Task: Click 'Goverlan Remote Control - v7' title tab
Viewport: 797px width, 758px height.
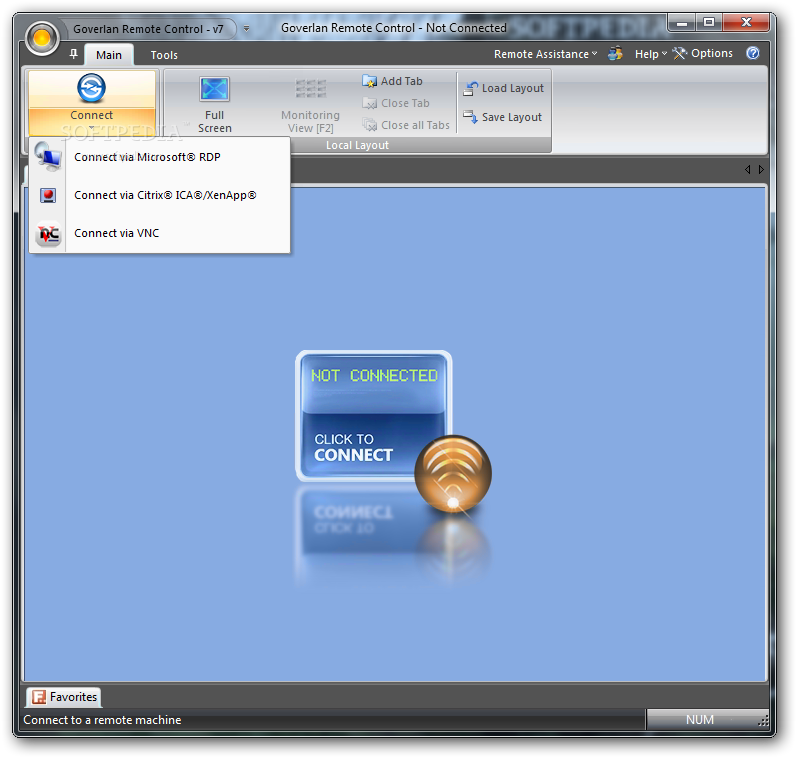Action: (x=148, y=29)
